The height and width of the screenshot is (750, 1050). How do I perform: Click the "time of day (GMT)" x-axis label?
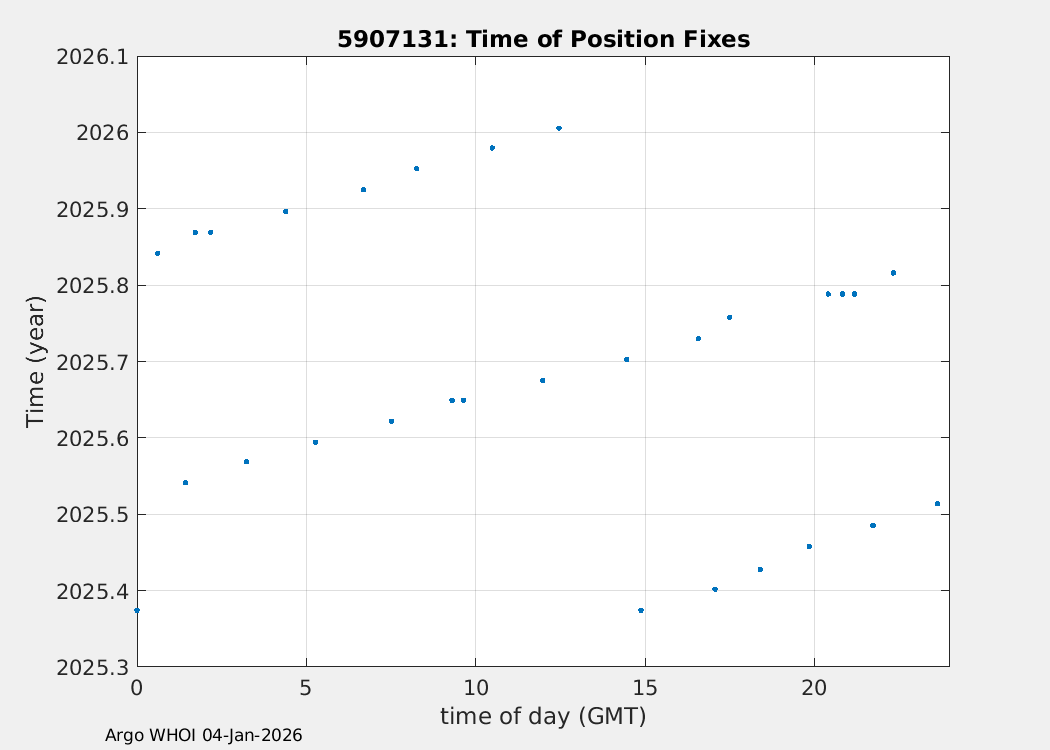(x=543, y=716)
